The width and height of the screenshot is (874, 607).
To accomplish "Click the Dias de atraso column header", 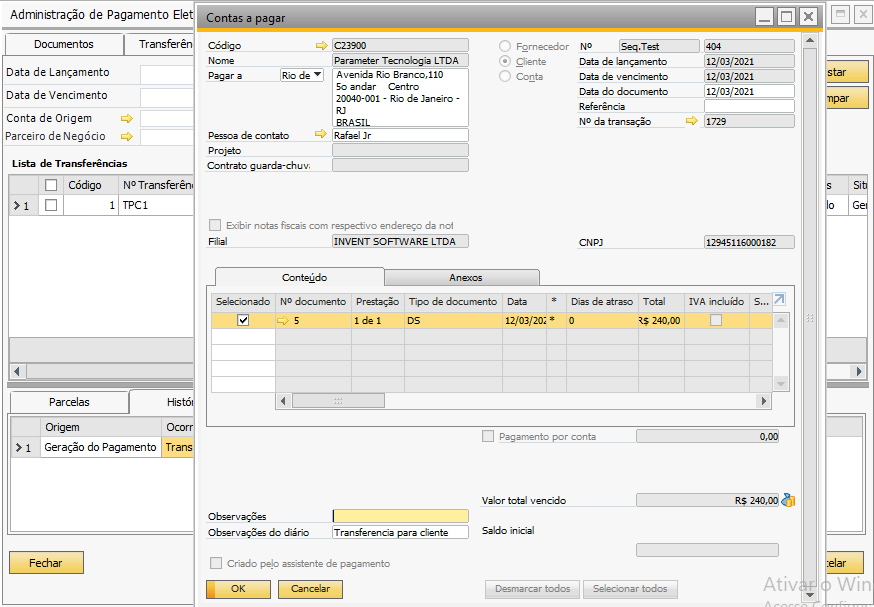I will (x=602, y=302).
